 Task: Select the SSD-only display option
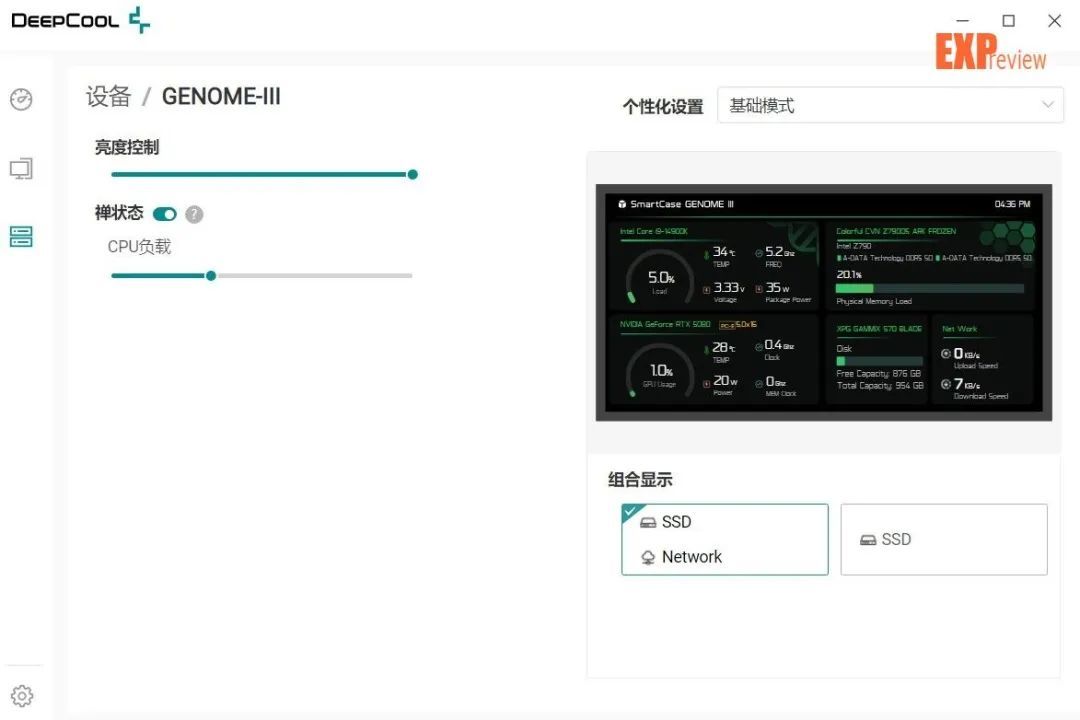[944, 539]
